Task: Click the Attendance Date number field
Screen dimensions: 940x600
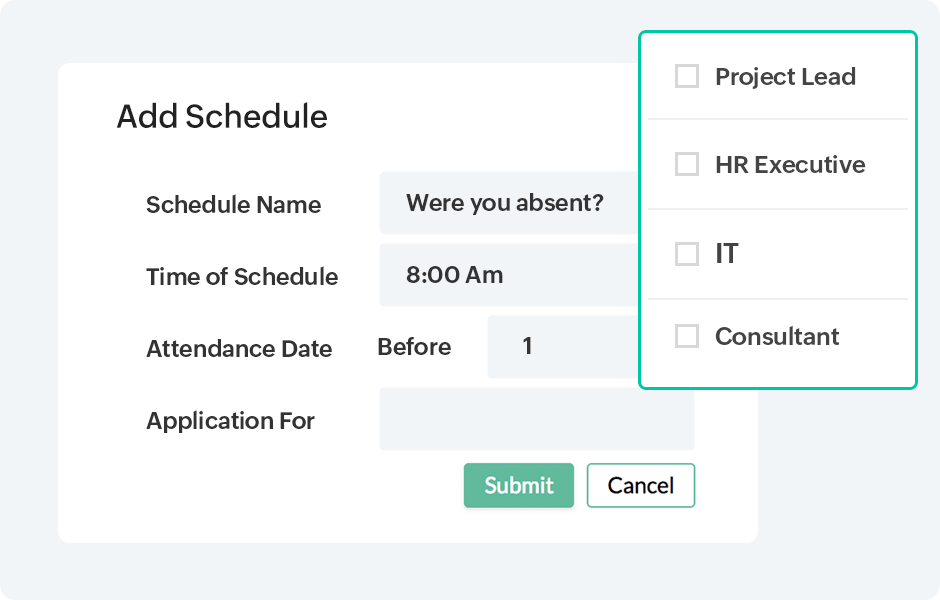Action: click(x=562, y=347)
